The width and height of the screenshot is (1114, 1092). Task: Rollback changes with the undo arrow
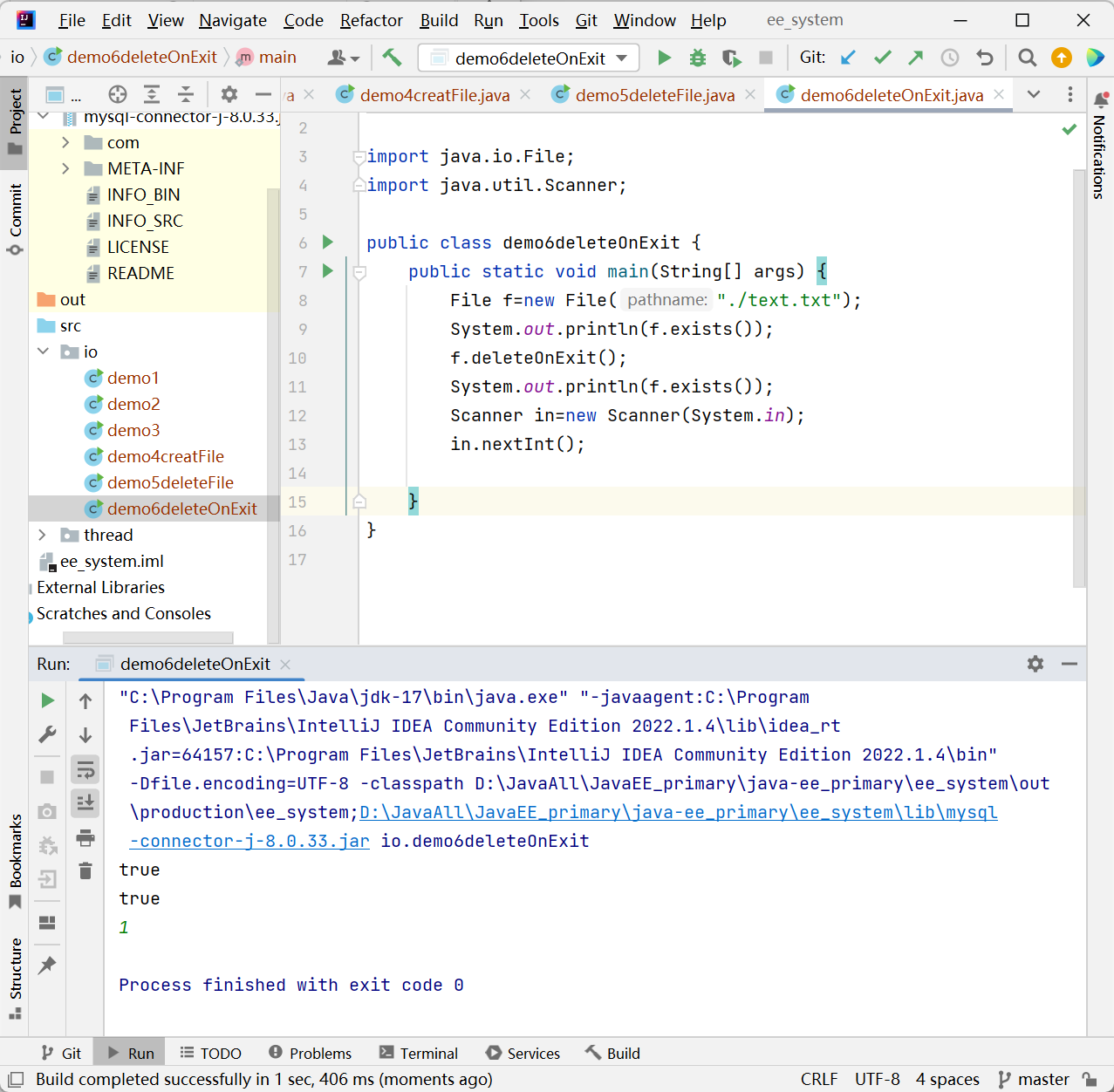985,58
